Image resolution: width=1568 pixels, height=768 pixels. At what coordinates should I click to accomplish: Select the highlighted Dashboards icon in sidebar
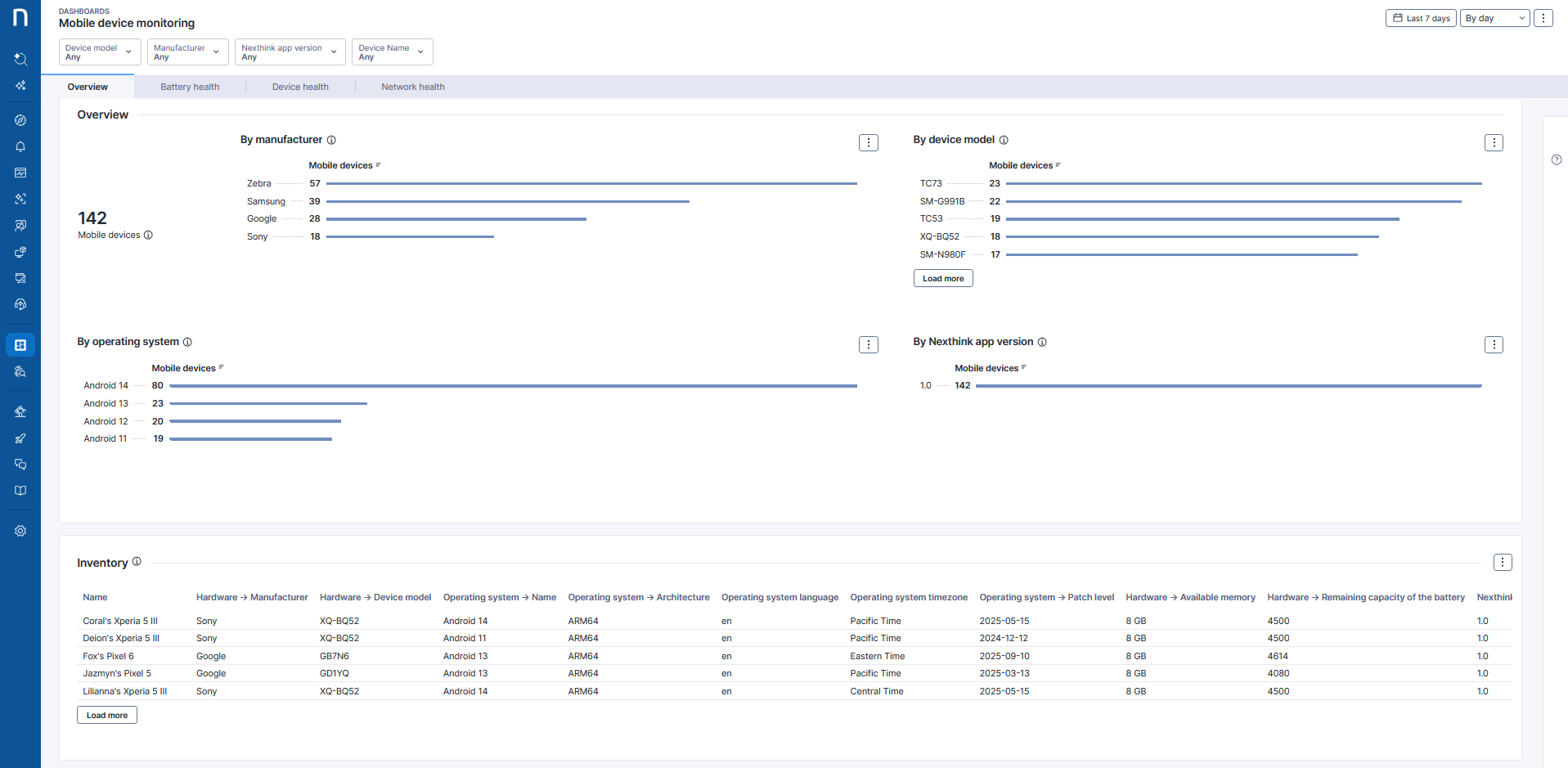[20, 344]
